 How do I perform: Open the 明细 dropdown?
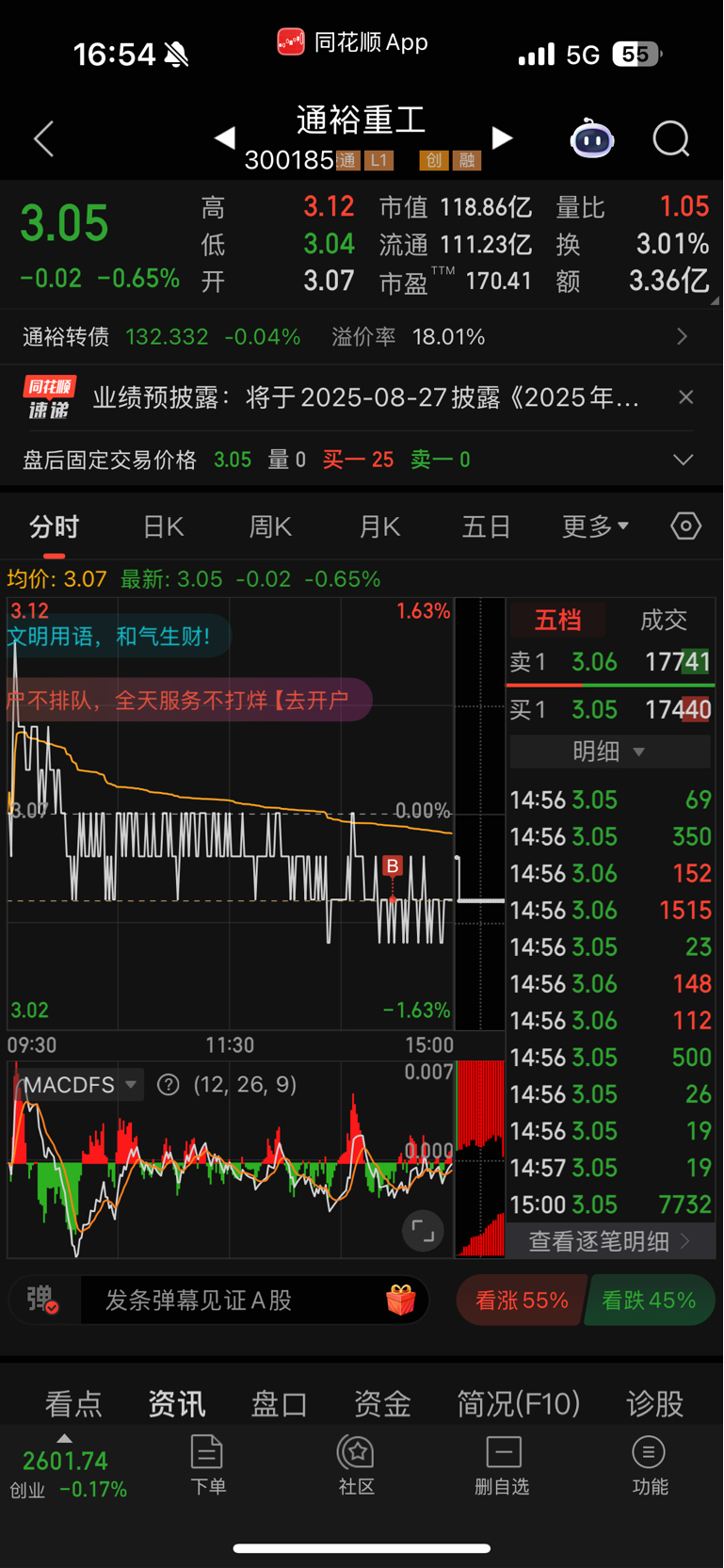610,752
